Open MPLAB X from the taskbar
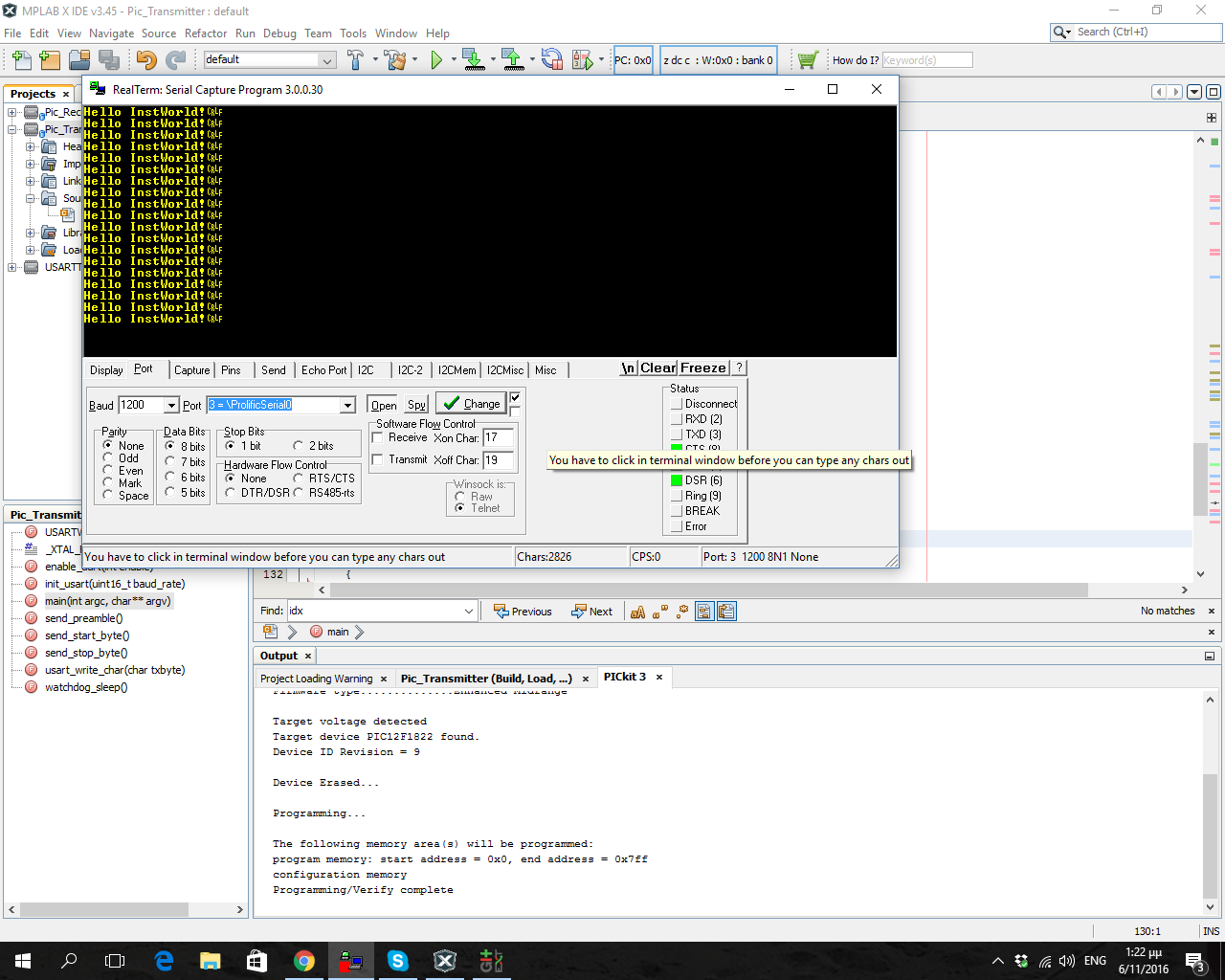The image size is (1225, 980). tap(445, 961)
